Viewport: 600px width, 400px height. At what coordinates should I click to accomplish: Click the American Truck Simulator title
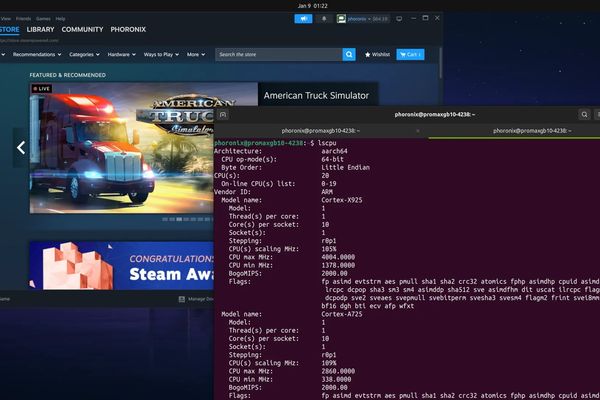click(x=316, y=96)
